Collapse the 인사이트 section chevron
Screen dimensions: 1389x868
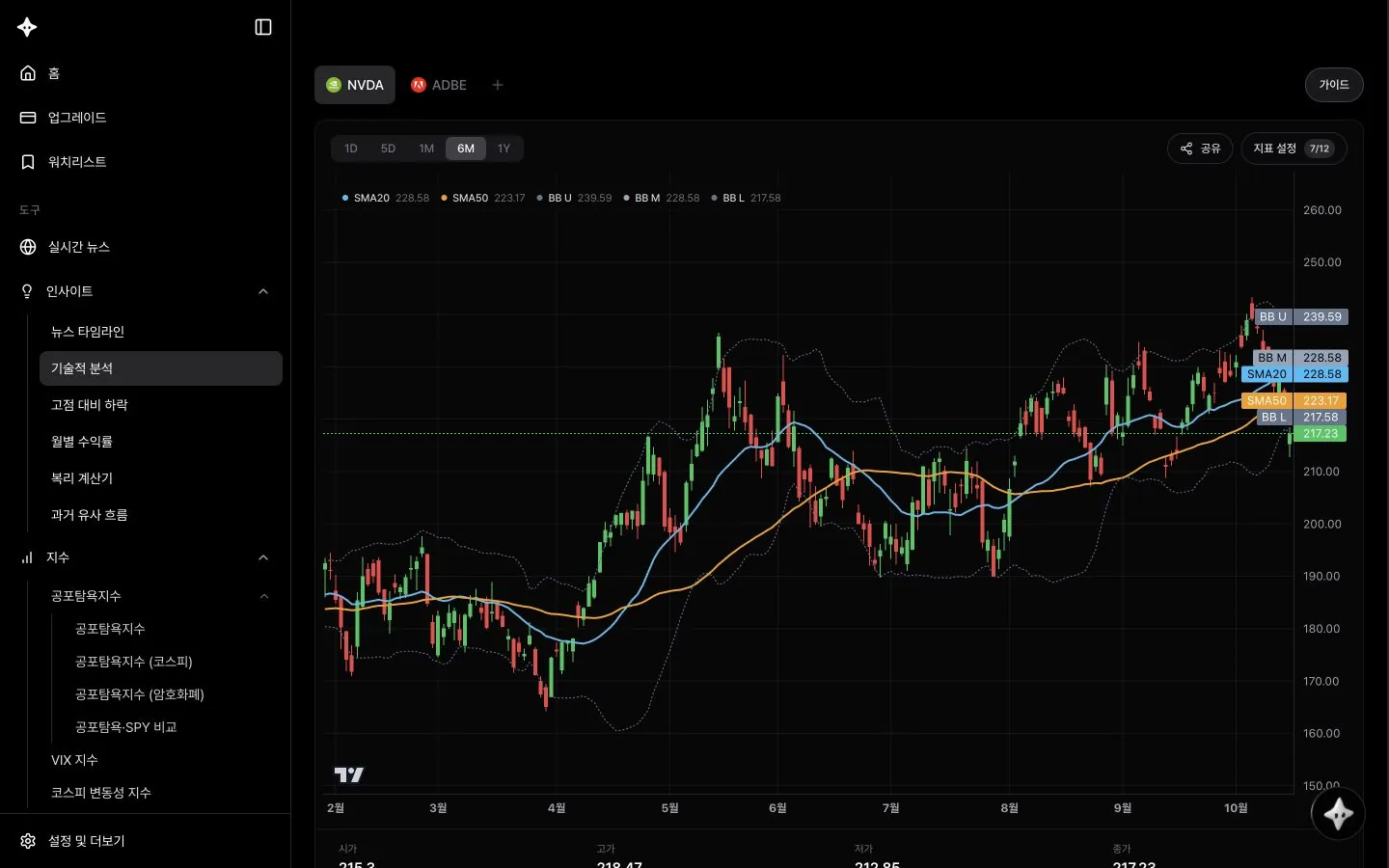tap(263, 291)
